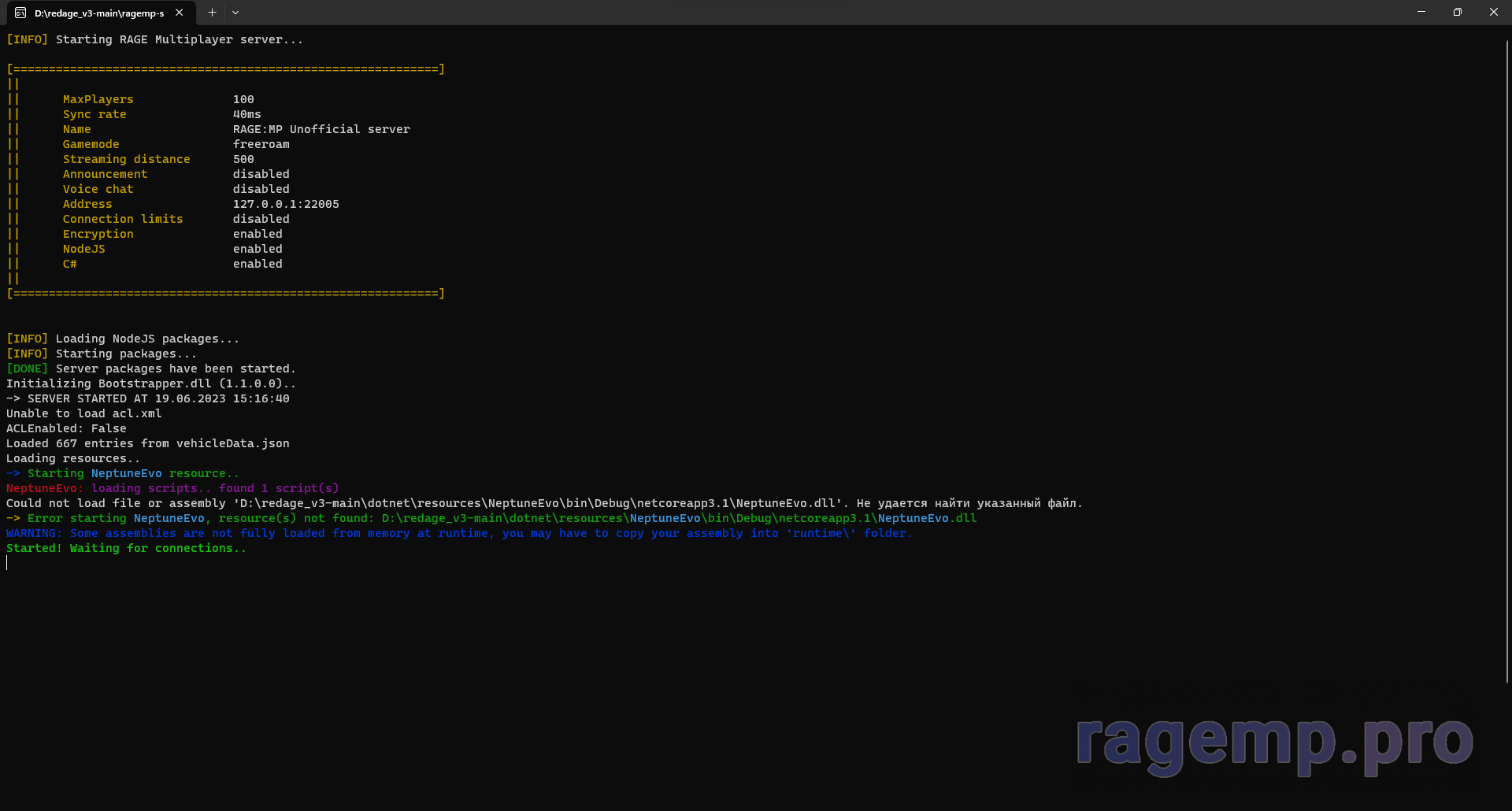Click the terminal icon in the tab
The width and height of the screenshot is (1512, 811).
(20, 13)
